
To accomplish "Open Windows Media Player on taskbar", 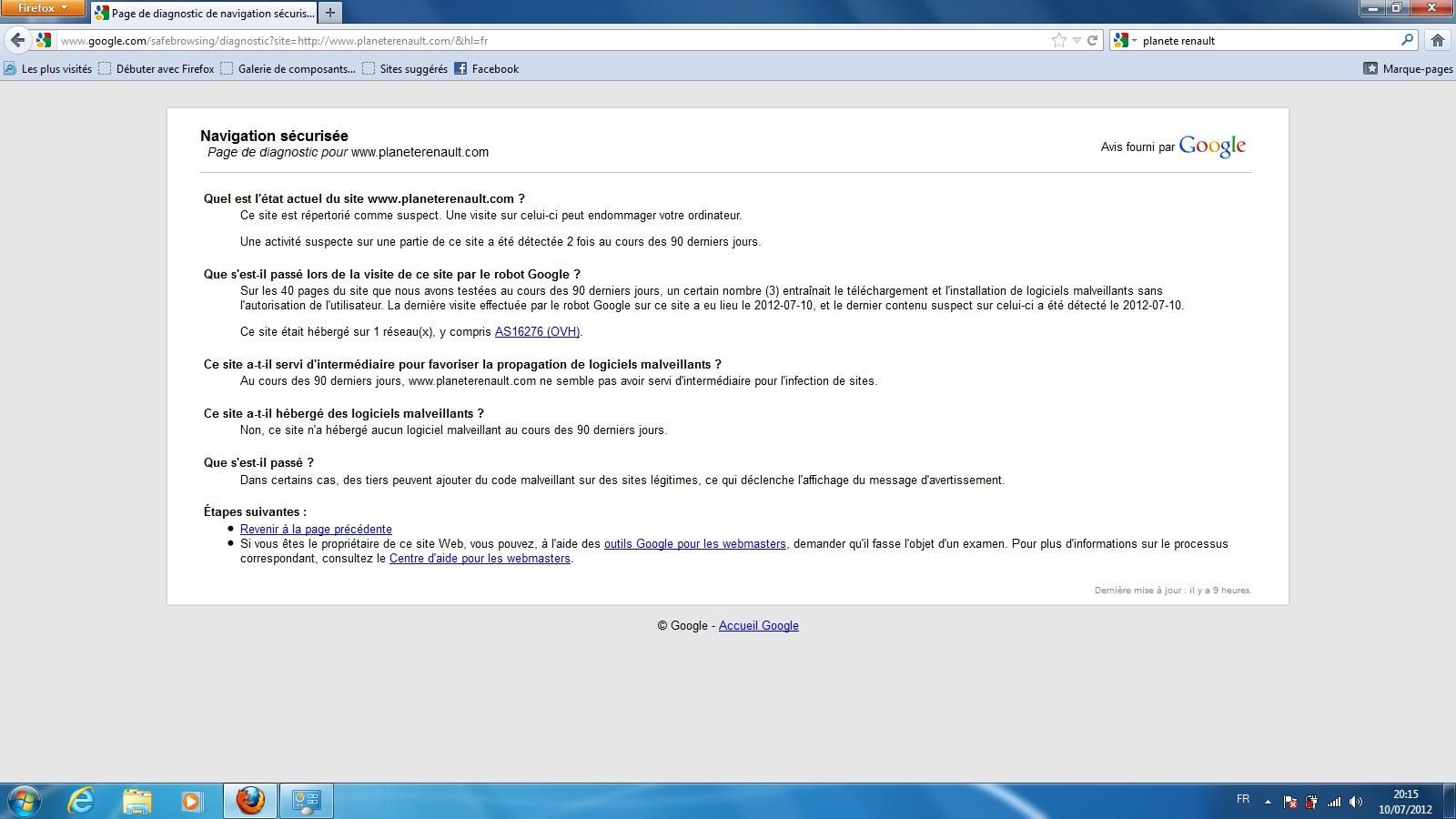I will tap(192, 801).
